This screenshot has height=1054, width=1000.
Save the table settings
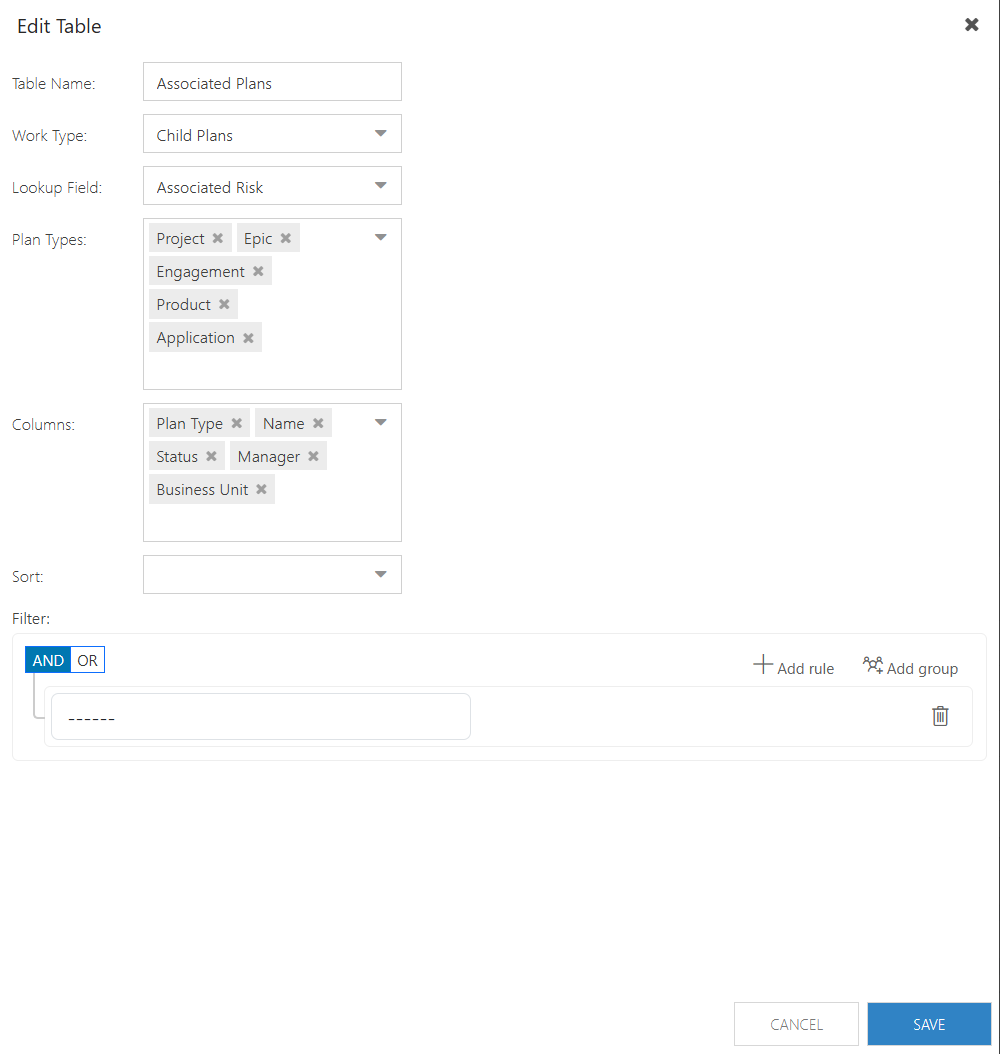point(929,1024)
